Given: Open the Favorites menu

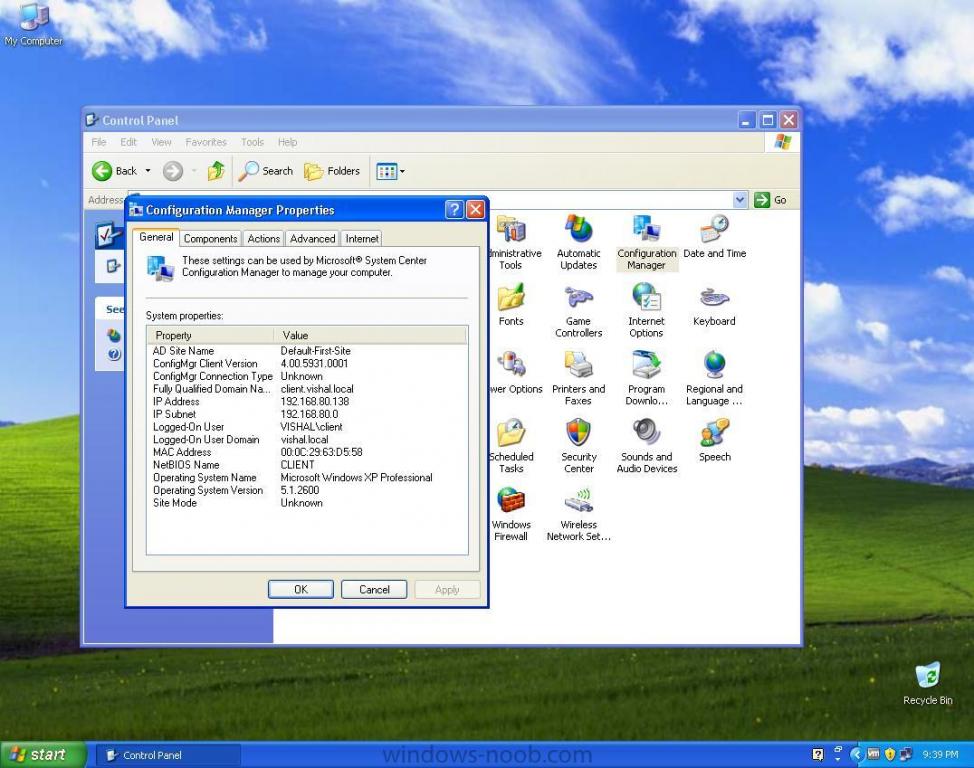Looking at the screenshot, I should pyautogui.click(x=206, y=142).
